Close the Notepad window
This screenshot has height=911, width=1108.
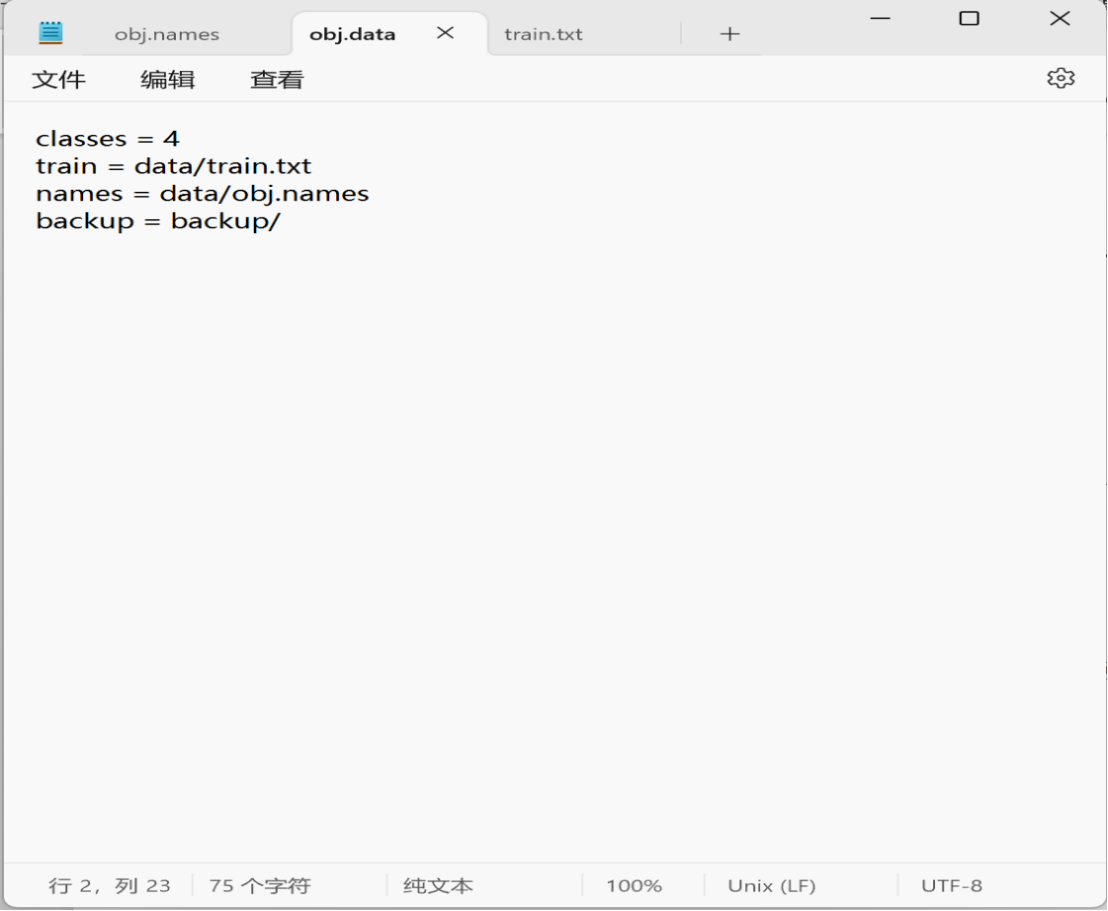[x=1059, y=18]
